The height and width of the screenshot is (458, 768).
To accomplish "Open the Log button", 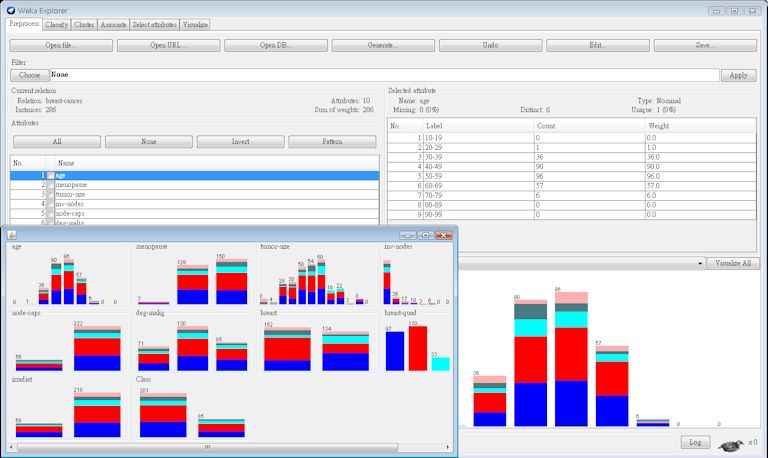I will coord(695,442).
